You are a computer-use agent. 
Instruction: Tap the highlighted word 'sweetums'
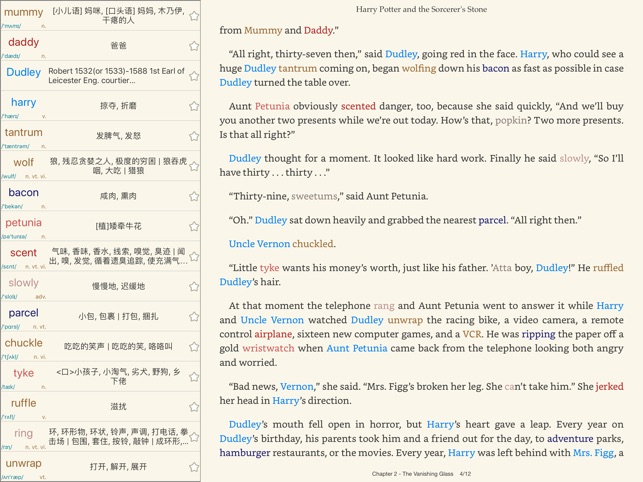[x=314, y=196]
